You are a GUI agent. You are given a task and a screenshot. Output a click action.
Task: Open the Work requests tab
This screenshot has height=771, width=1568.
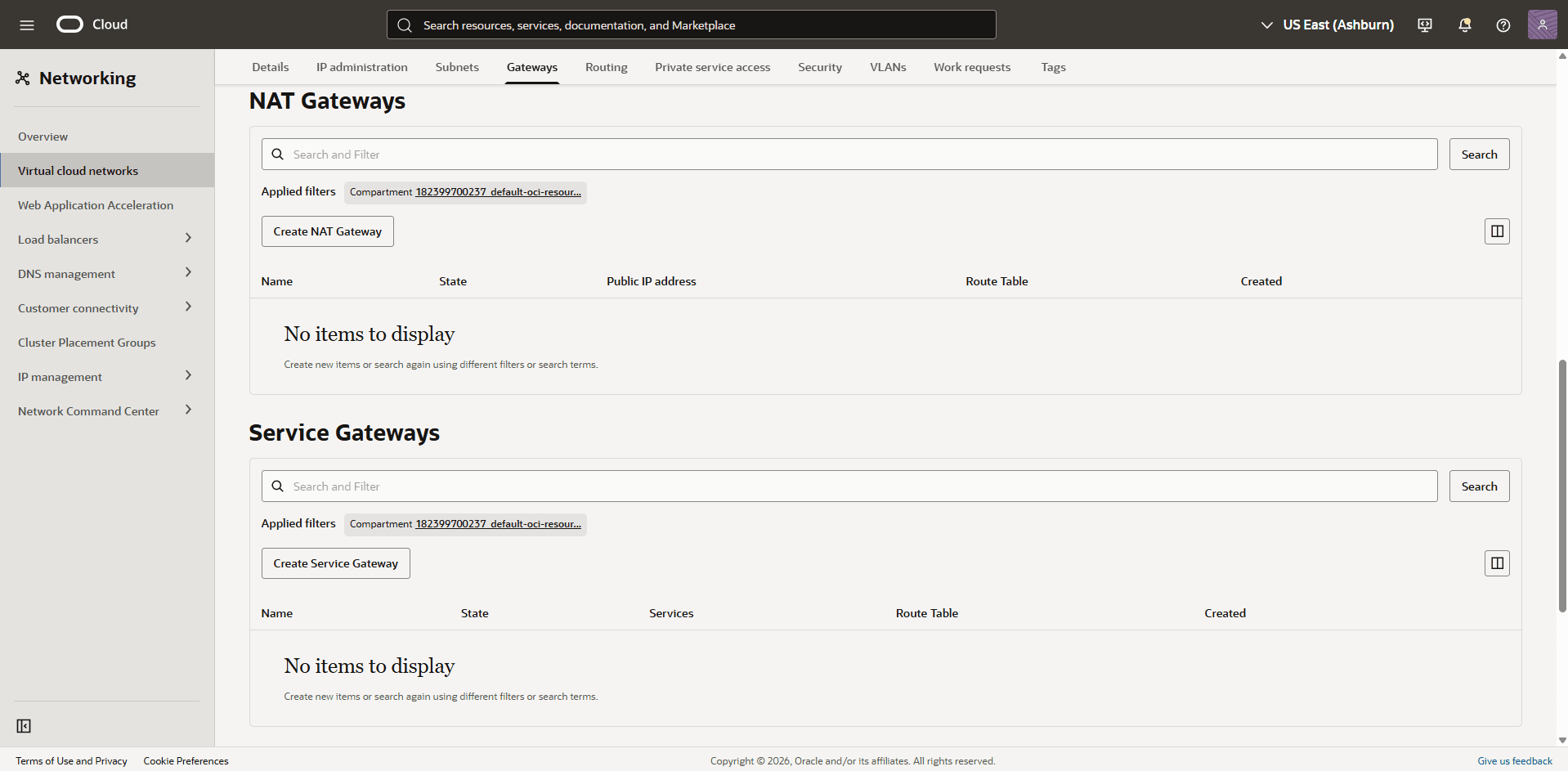pos(972,67)
